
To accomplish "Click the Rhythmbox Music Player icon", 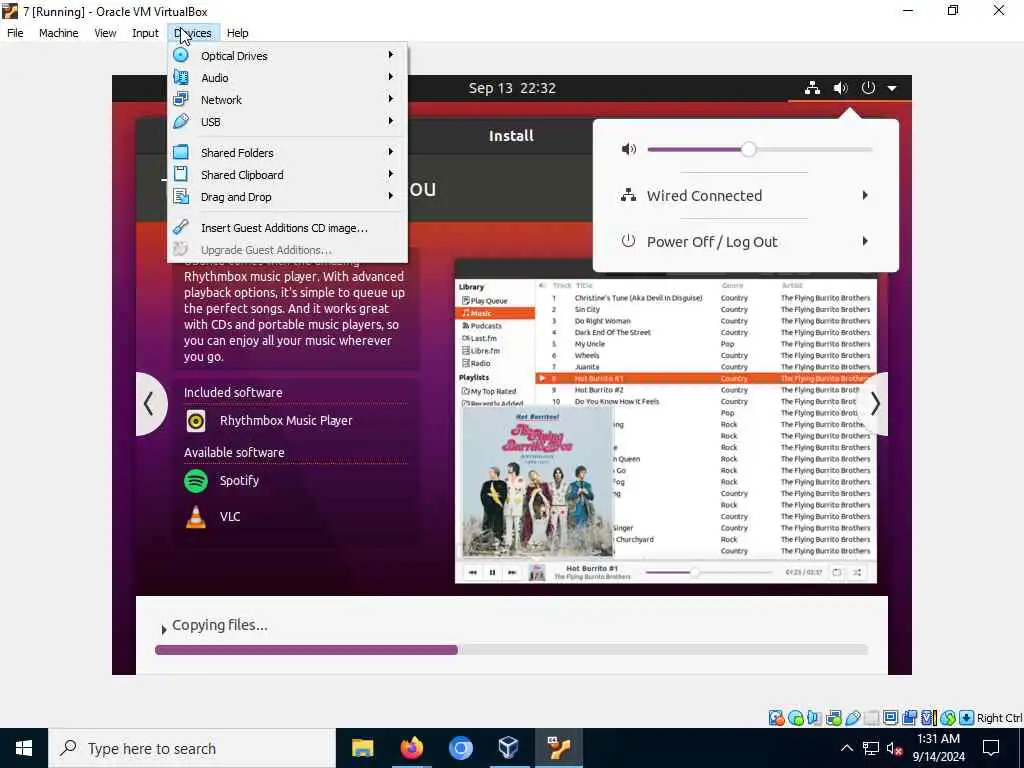I will tap(195, 421).
